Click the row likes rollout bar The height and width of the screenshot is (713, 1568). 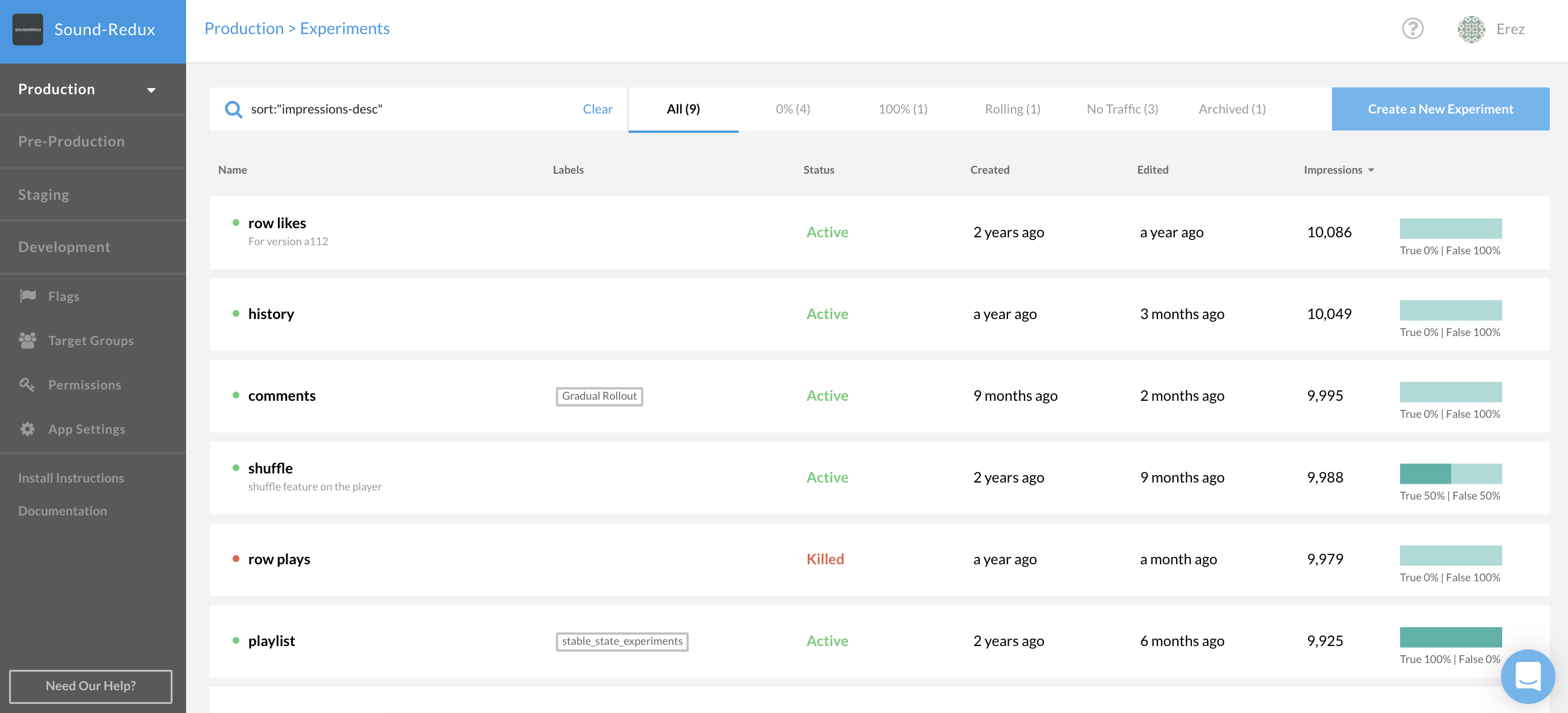(1451, 228)
